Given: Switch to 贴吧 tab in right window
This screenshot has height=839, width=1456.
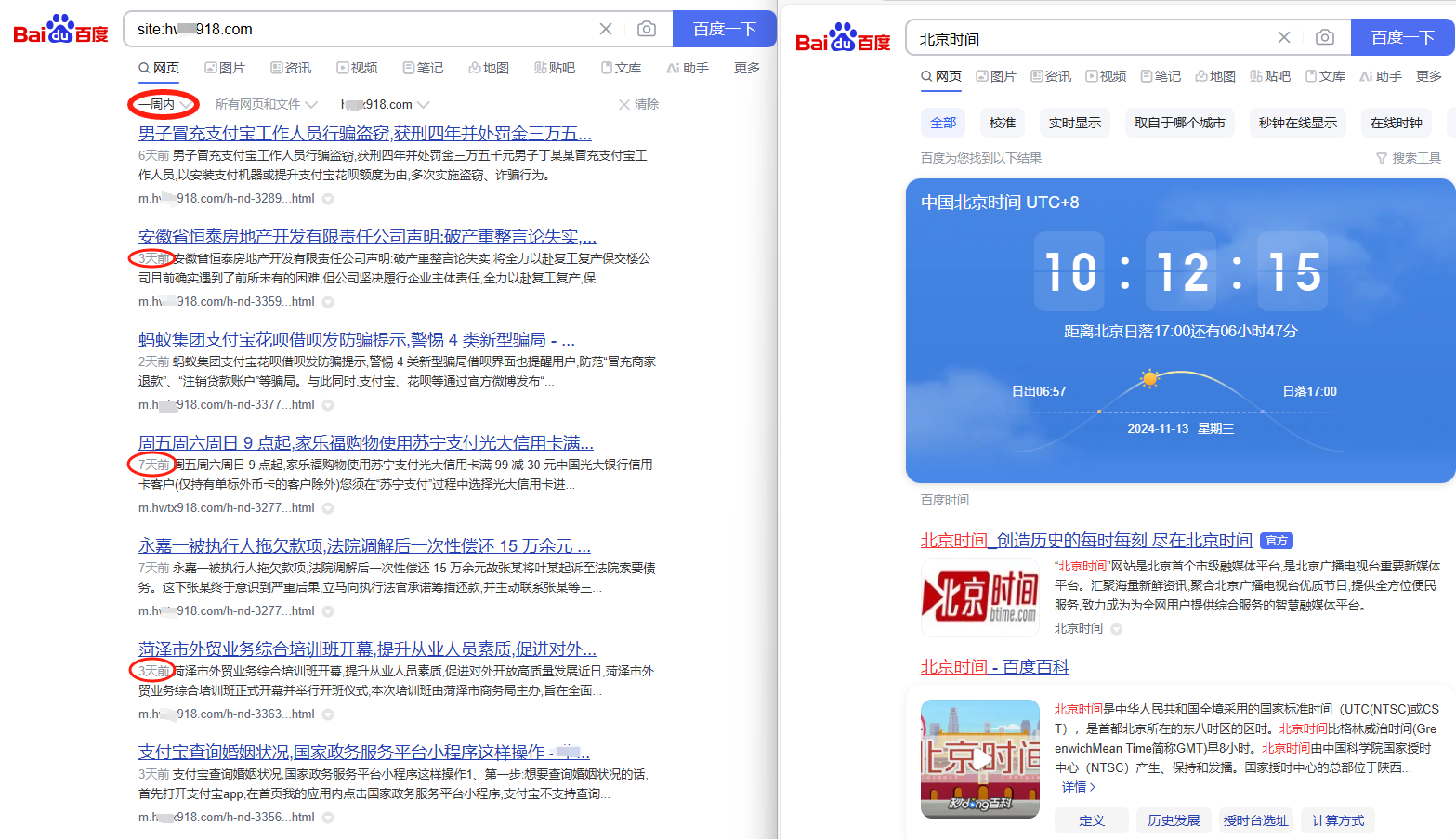Looking at the screenshot, I should point(1270,76).
